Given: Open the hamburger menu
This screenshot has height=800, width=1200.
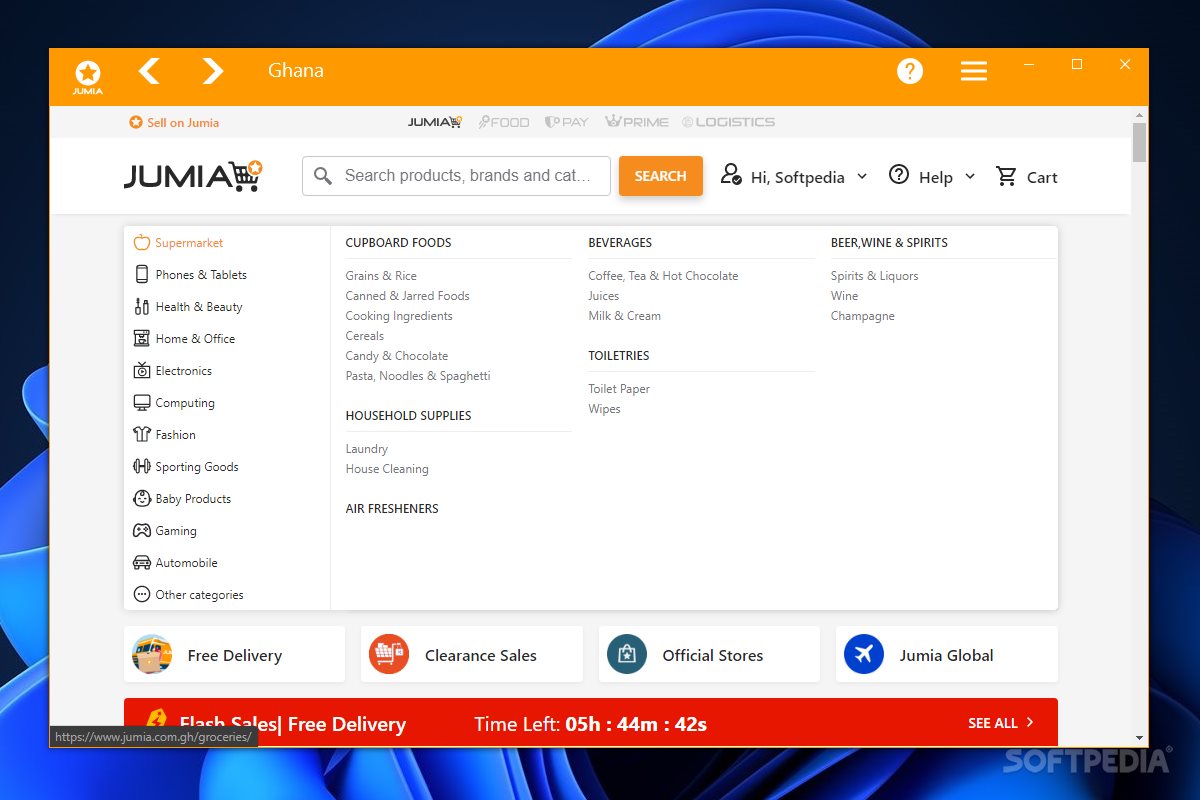Looking at the screenshot, I should pos(974,71).
